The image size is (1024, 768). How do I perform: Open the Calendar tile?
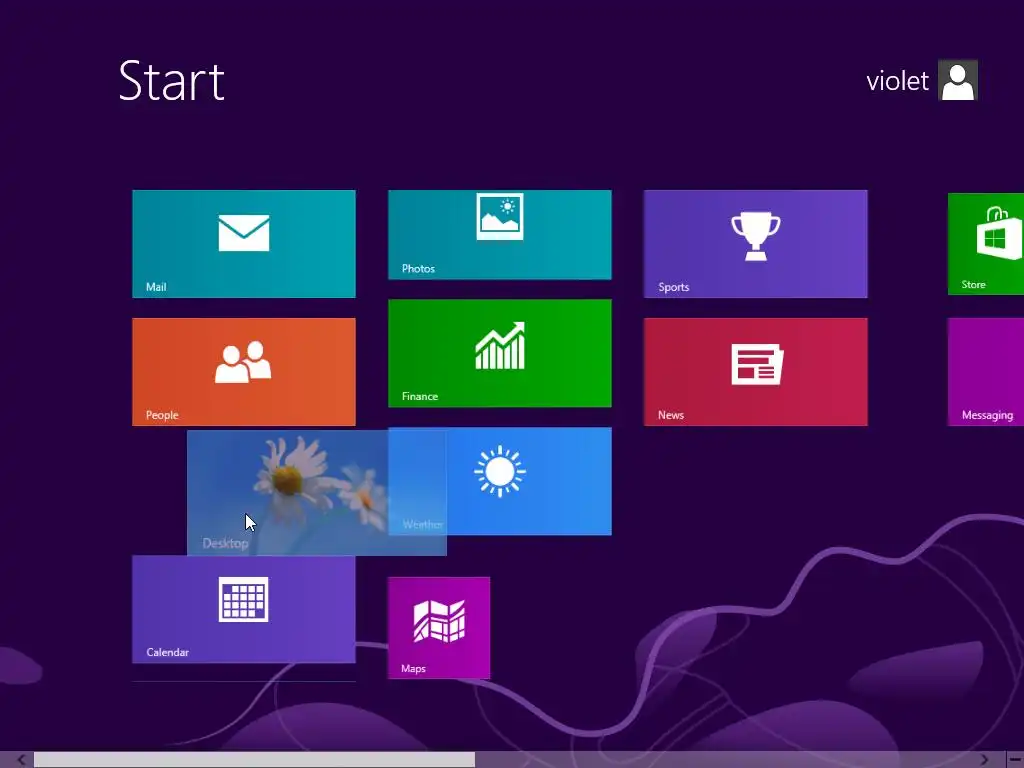244,609
